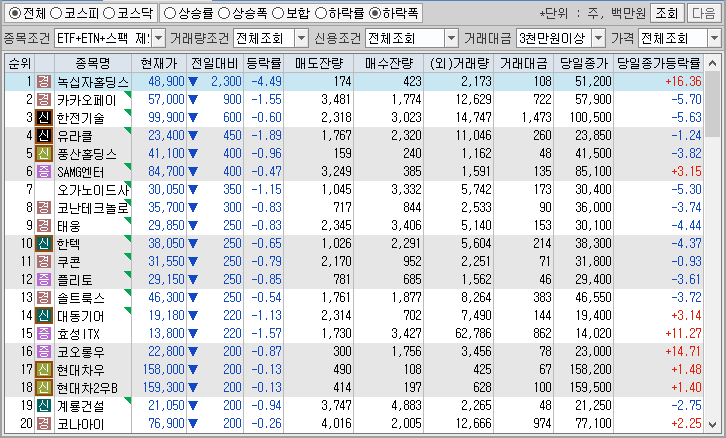Click the green corner marker on 계룡건설
Screen dimensions: 726x438
point(128,400)
